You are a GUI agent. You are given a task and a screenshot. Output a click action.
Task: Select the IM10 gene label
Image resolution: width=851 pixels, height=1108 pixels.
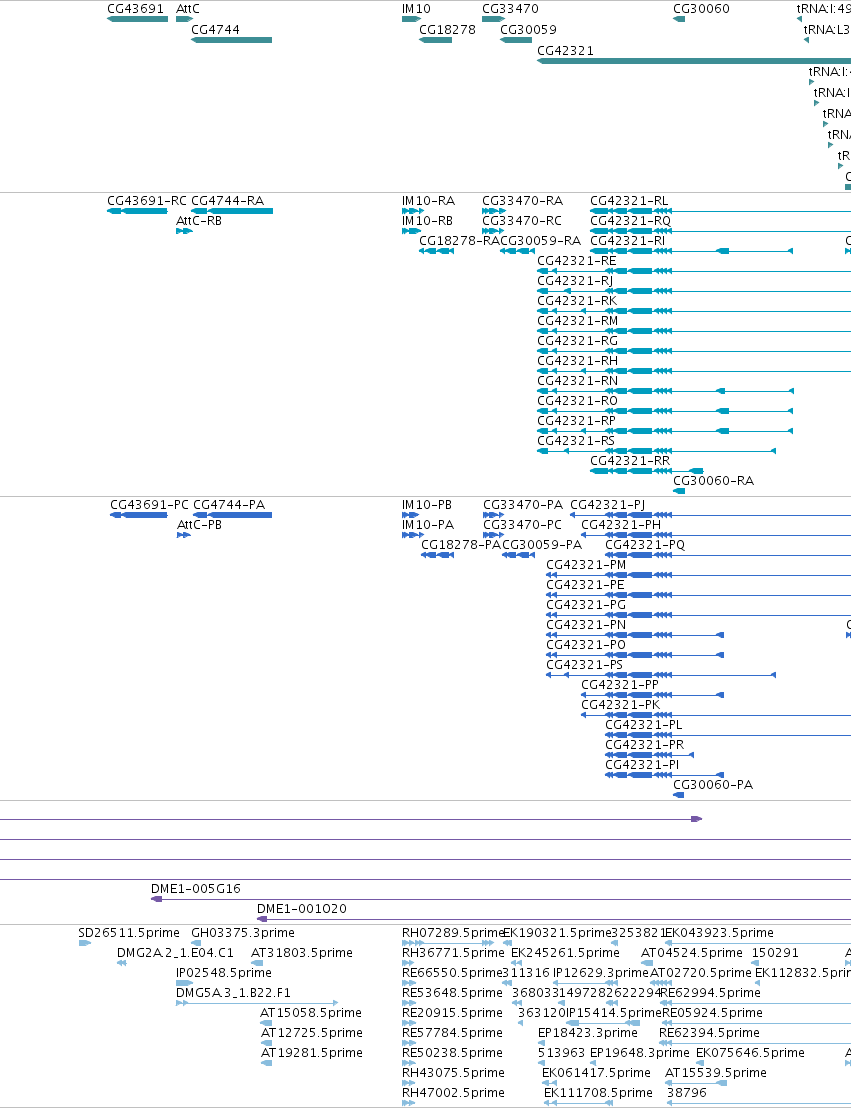click(x=416, y=9)
